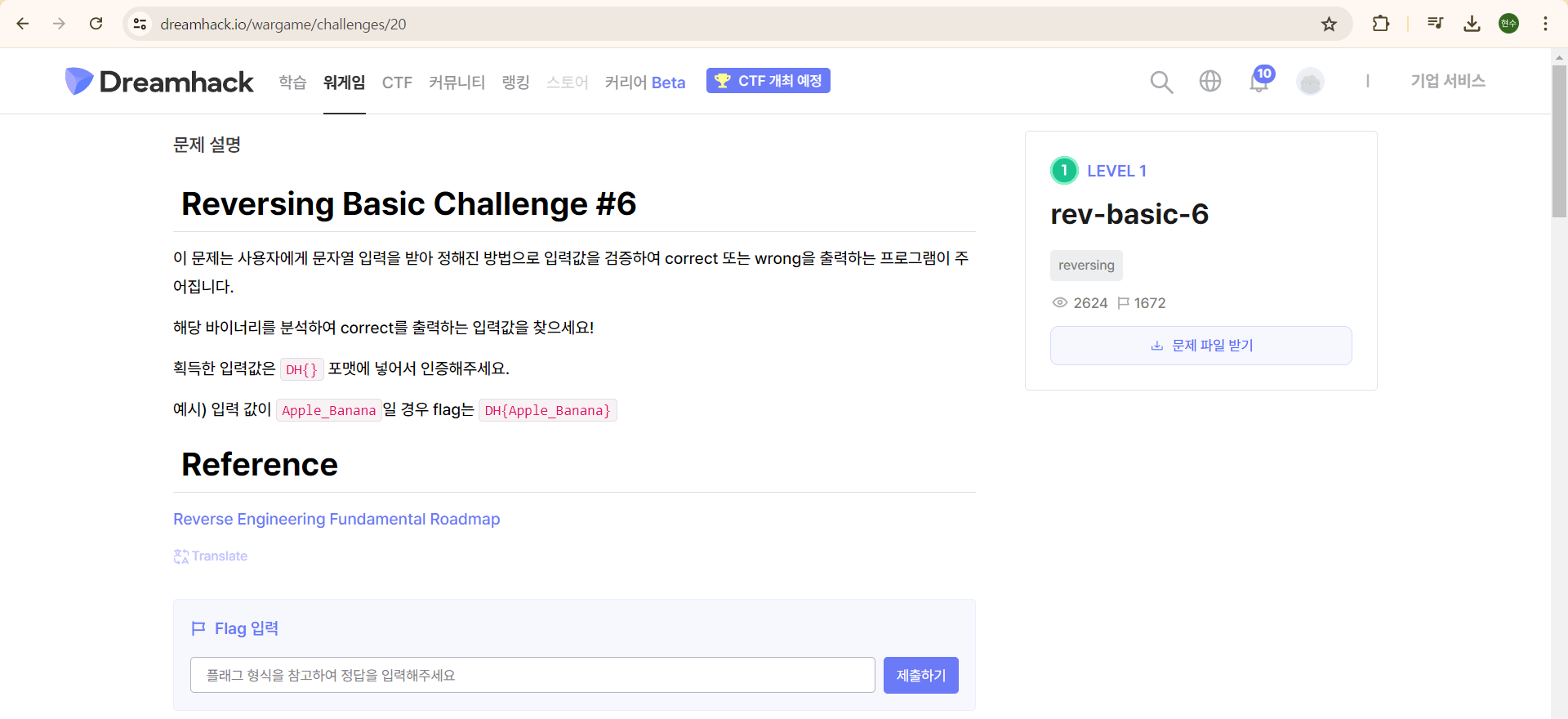Image resolution: width=1568 pixels, height=719 pixels.
Task: Open browser extensions puzzle icon
Action: 1381,24
